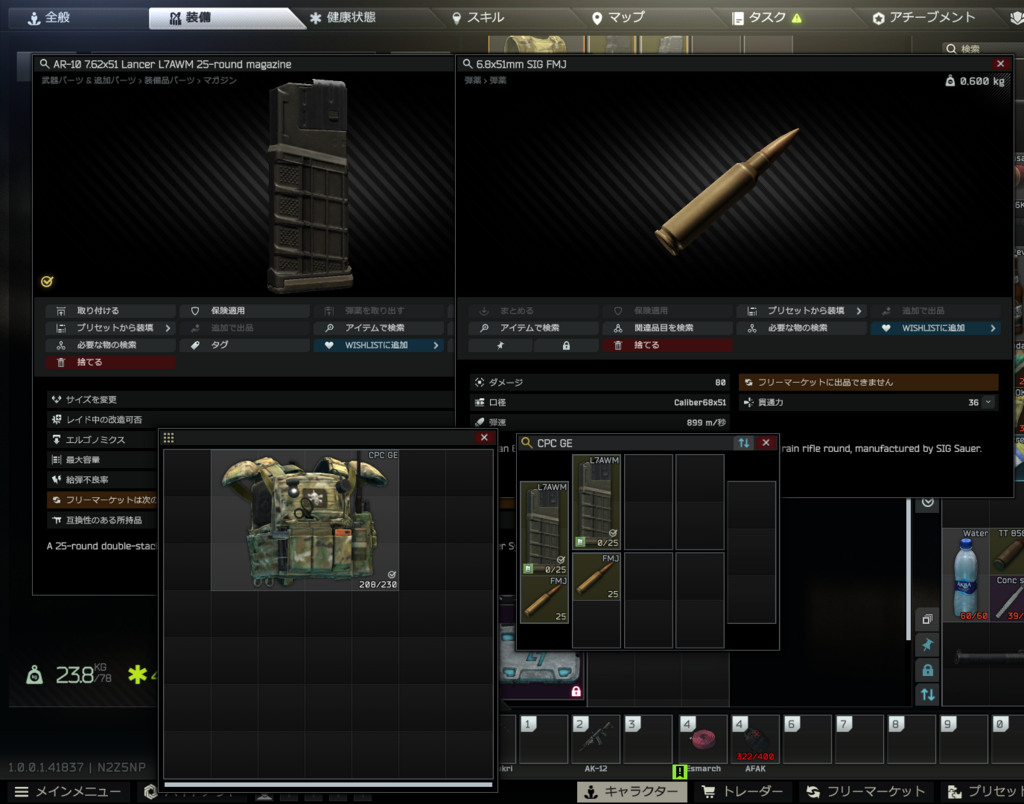The height and width of the screenshot is (804, 1024).
Task: Select the AK-12 in quick slot 2
Action: pos(595,740)
